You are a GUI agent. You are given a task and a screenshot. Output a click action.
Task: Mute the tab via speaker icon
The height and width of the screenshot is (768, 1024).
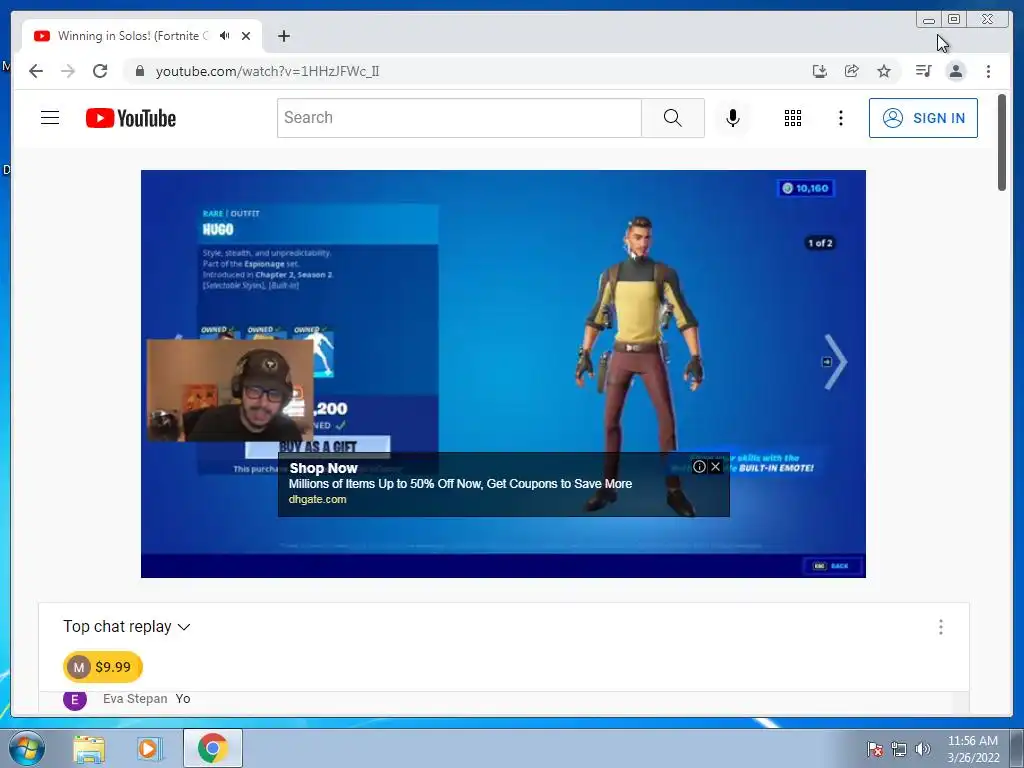[x=225, y=36]
